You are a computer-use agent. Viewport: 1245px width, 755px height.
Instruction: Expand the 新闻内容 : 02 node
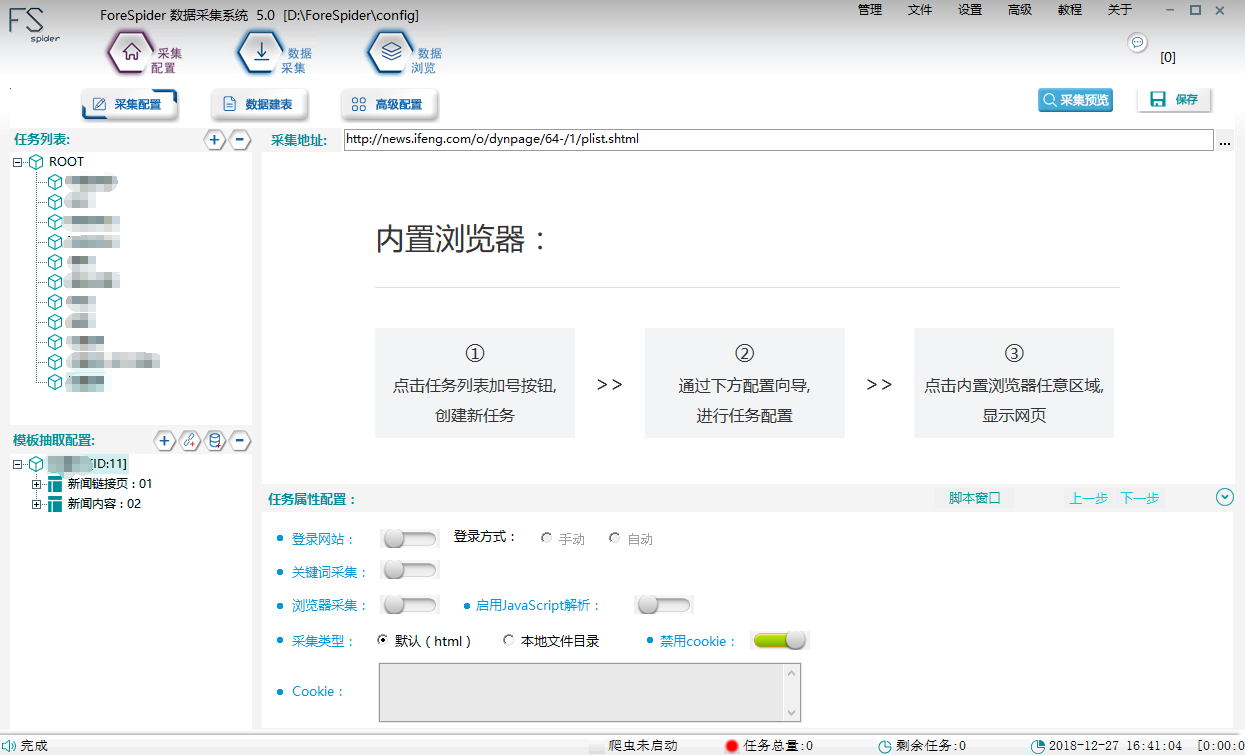coord(37,504)
